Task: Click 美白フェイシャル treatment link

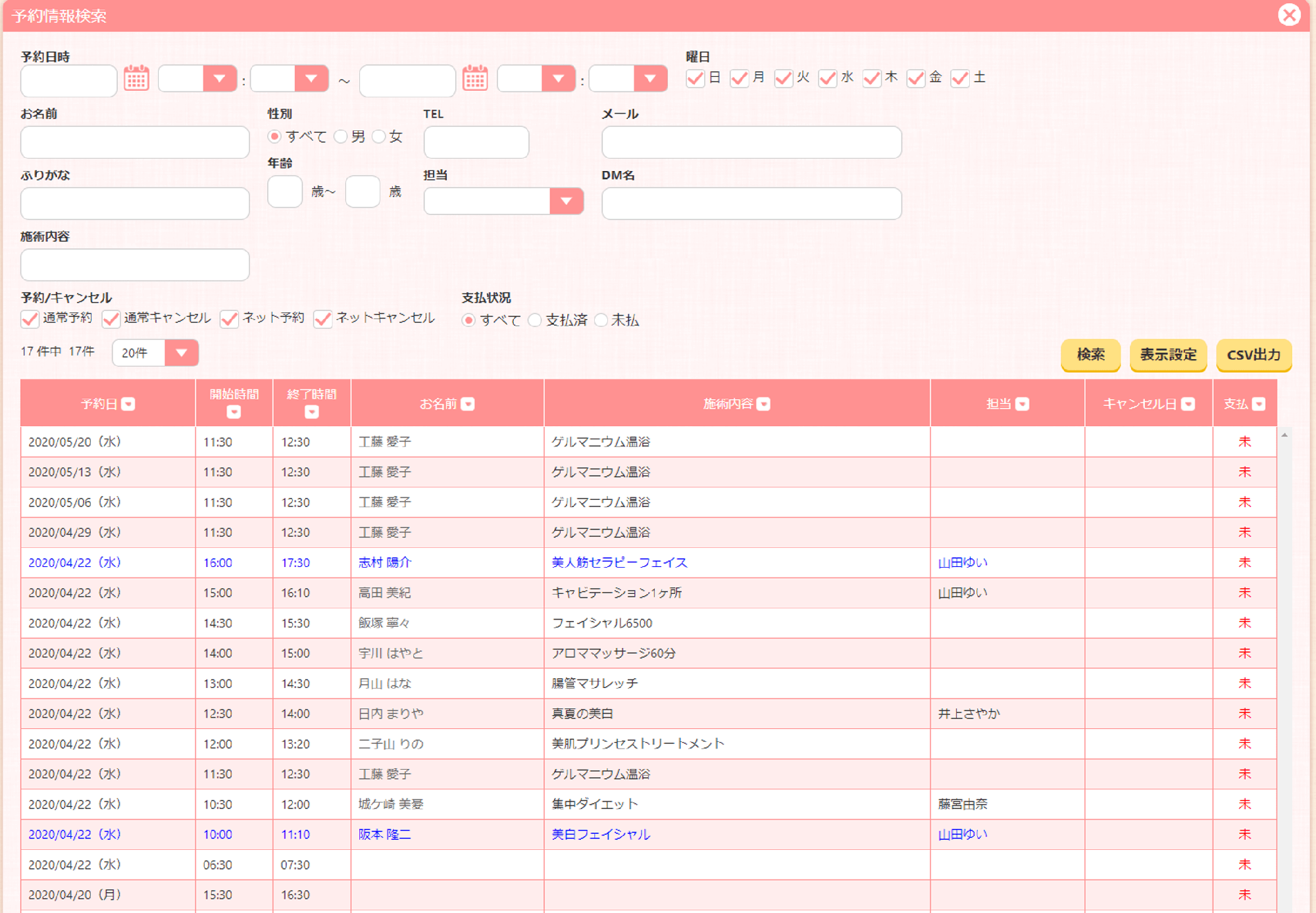Action: coord(601,834)
